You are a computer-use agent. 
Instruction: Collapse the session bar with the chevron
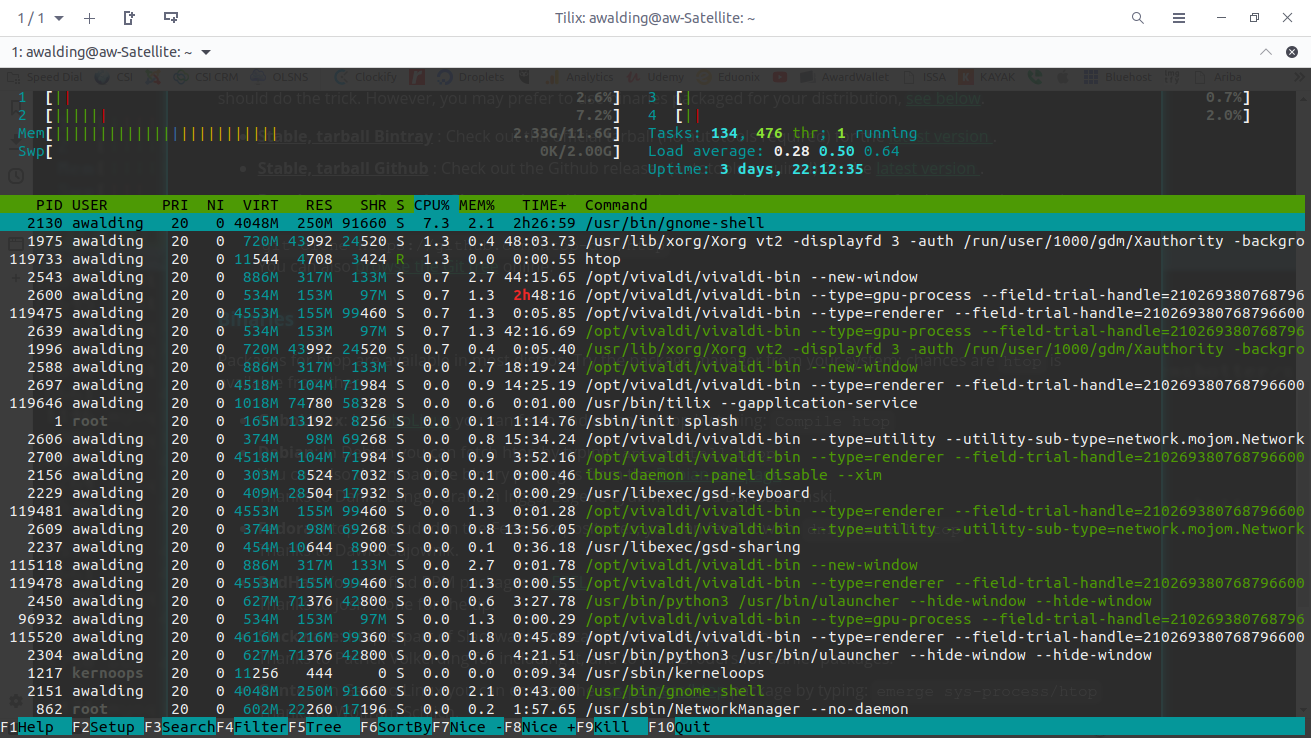pyautogui.click(x=1265, y=51)
